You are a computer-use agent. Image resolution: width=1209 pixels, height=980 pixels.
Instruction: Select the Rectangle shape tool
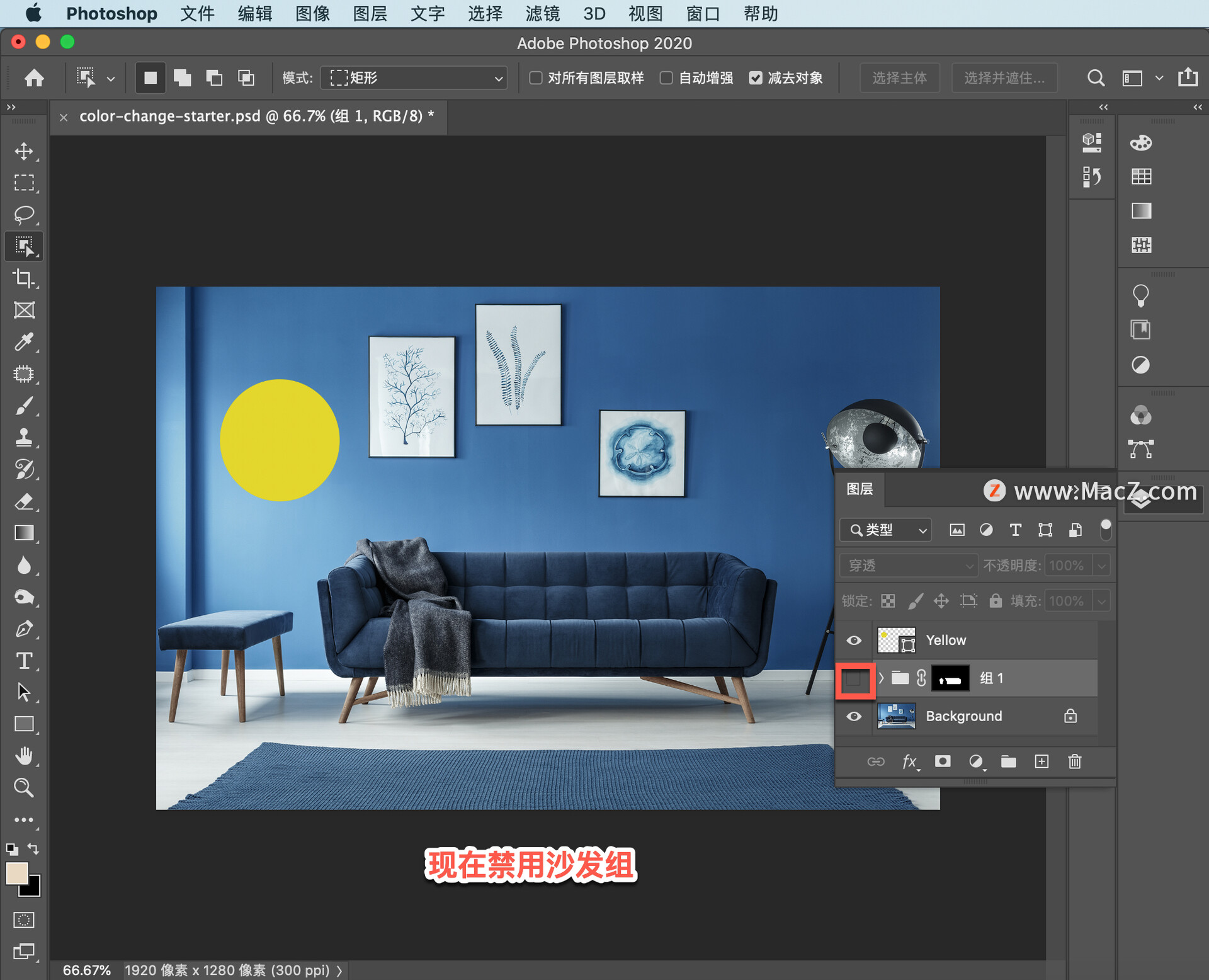(x=24, y=724)
